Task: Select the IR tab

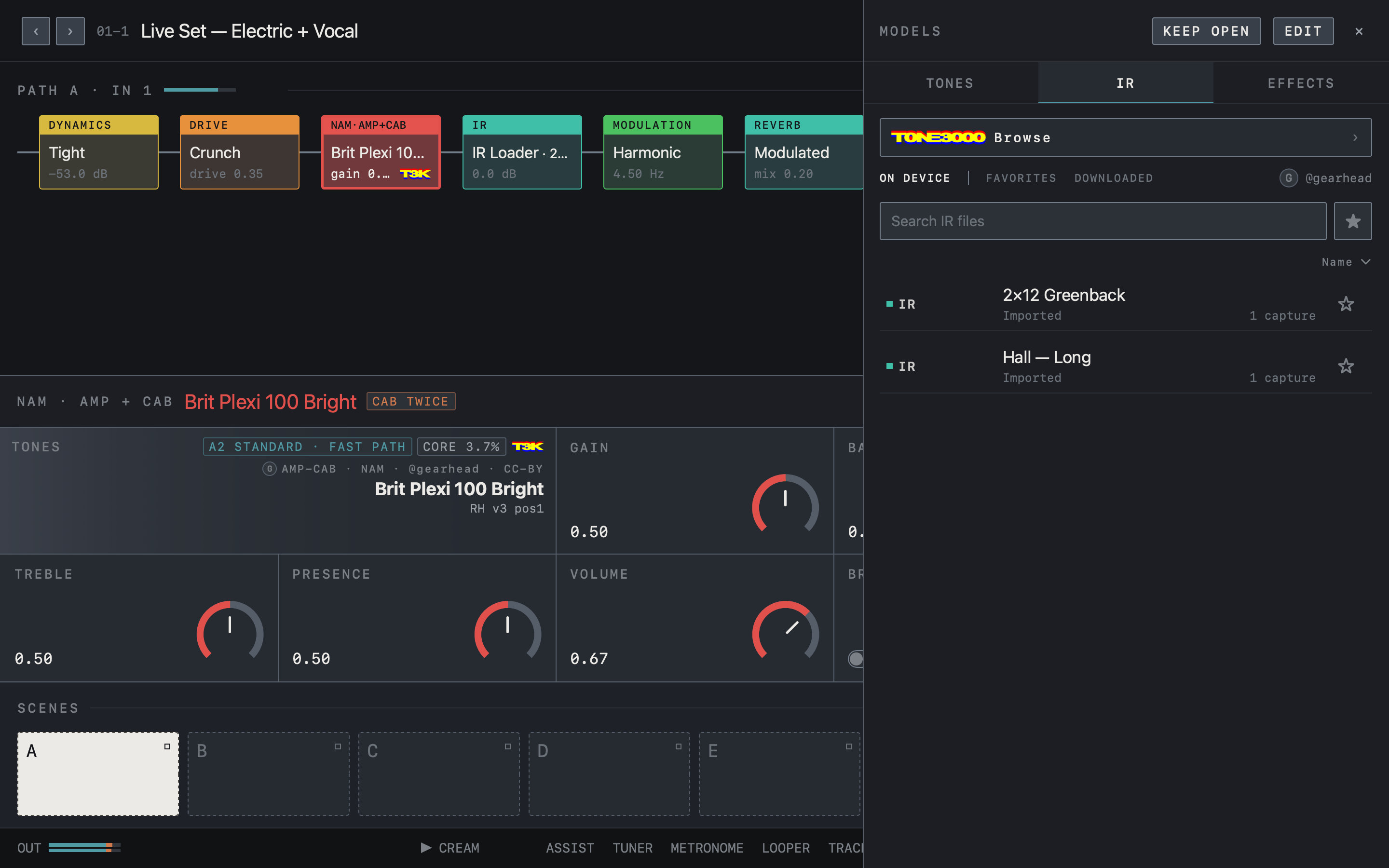Action: click(1126, 83)
